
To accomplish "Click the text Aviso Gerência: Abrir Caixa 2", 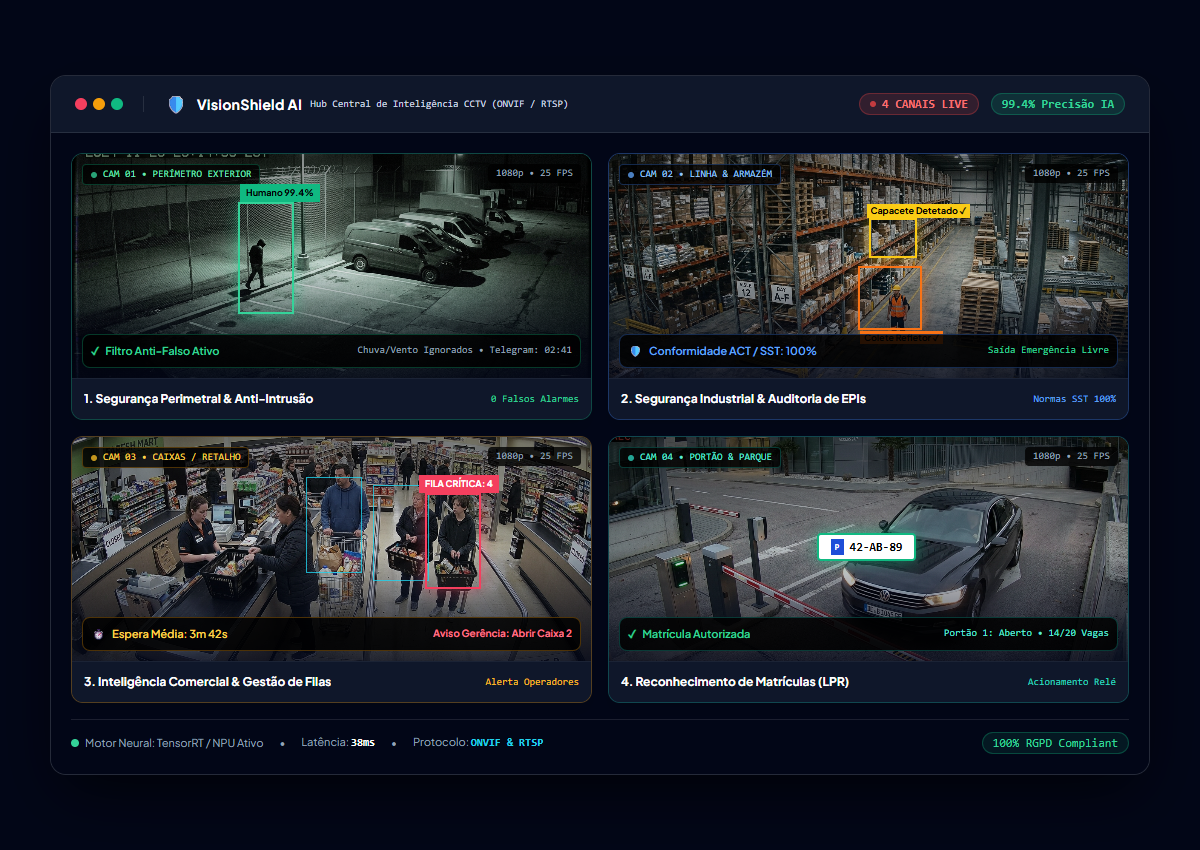I will pos(503,634).
